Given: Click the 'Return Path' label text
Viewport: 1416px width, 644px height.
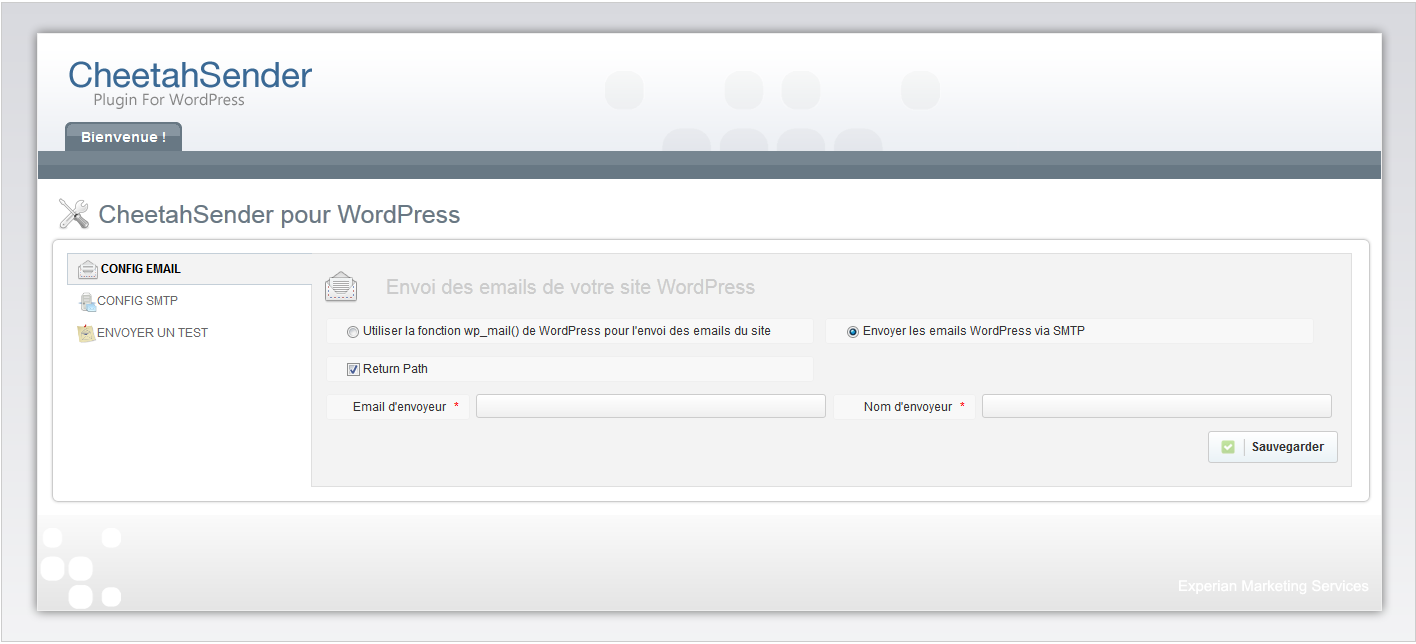Looking at the screenshot, I should [395, 369].
